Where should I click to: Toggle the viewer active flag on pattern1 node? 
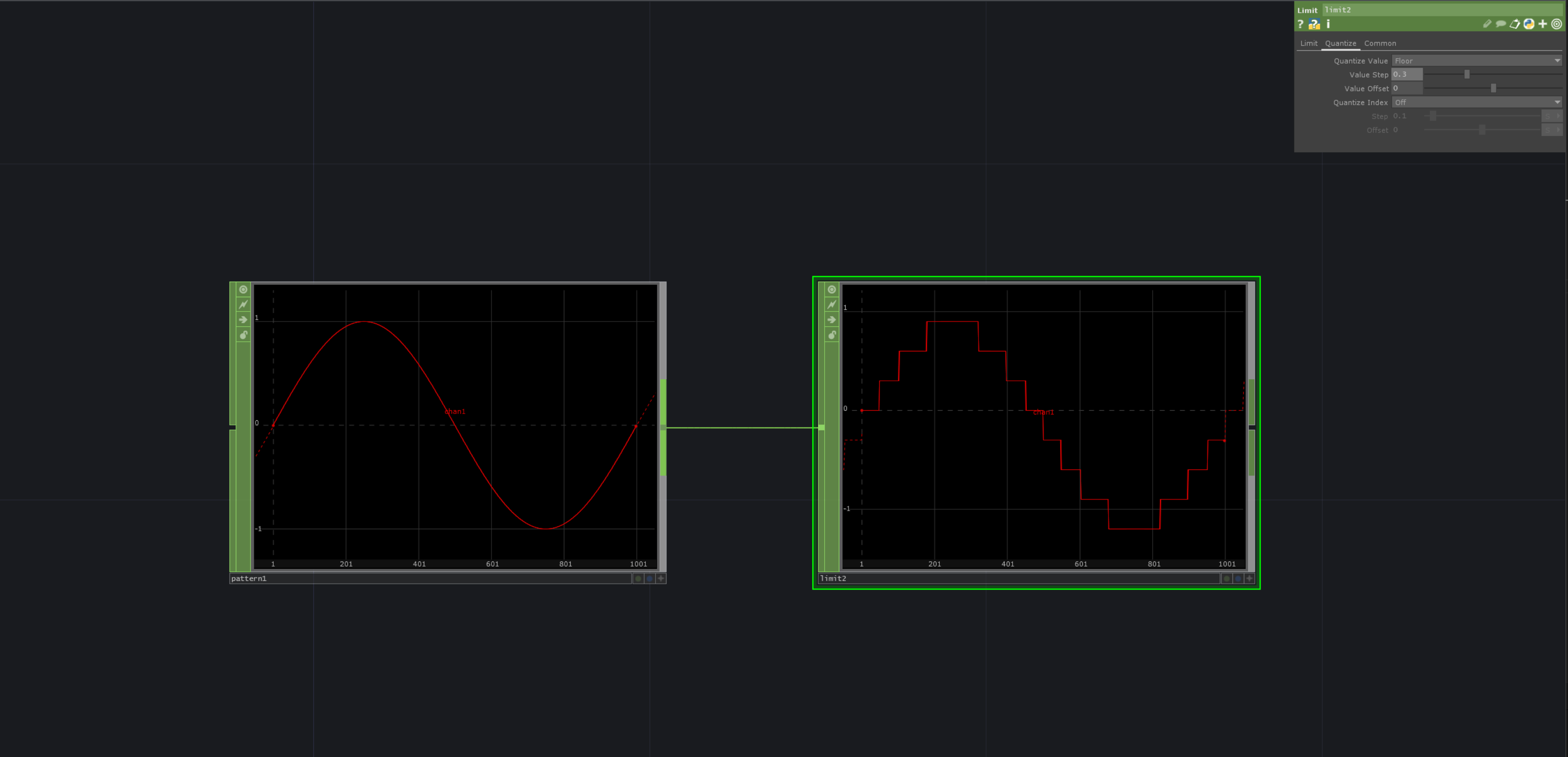point(243,289)
